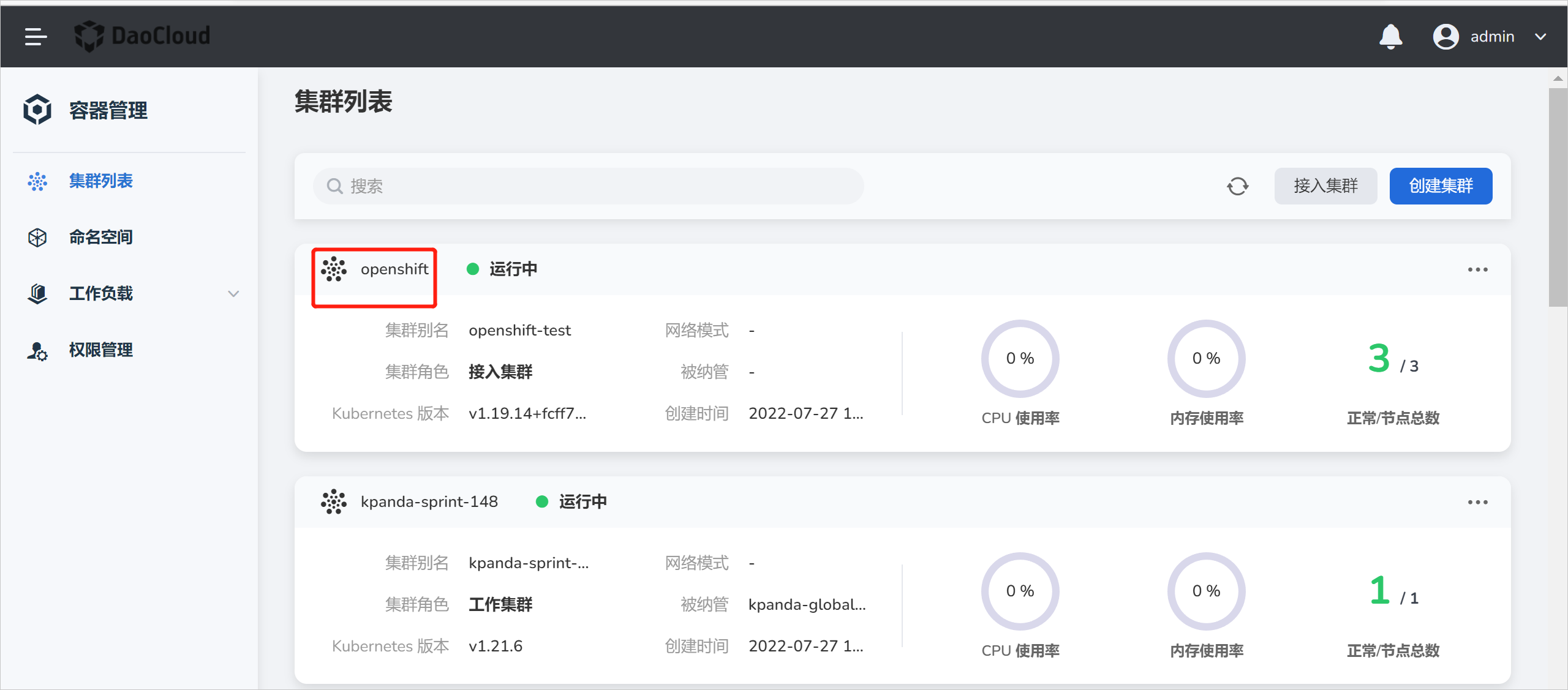1568x690 pixels.
Task: Open kpanda-sprint-148 more options ellipsis
Action: (1477, 502)
